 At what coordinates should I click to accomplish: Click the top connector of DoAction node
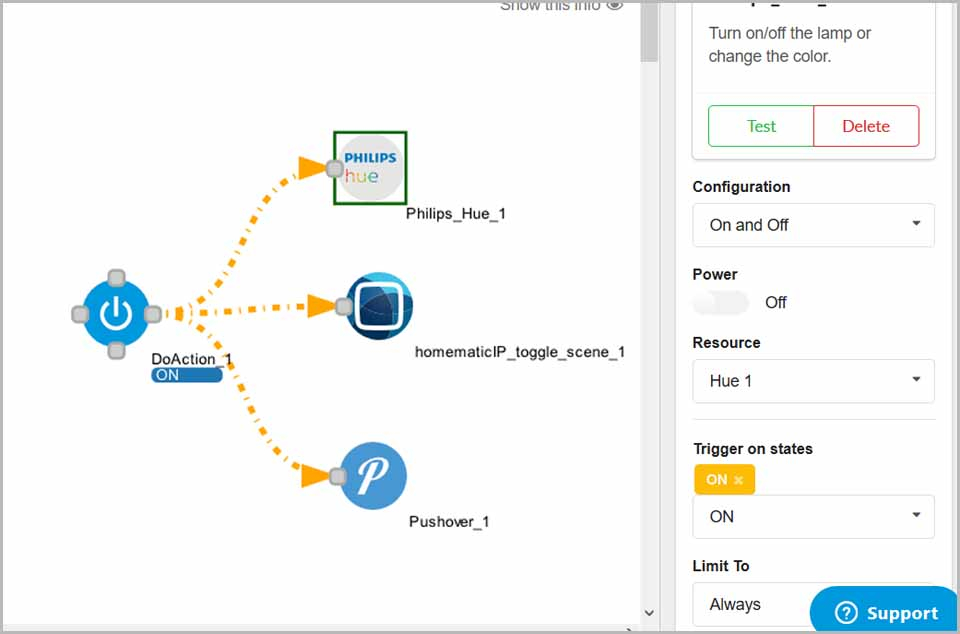click(116, 278)
